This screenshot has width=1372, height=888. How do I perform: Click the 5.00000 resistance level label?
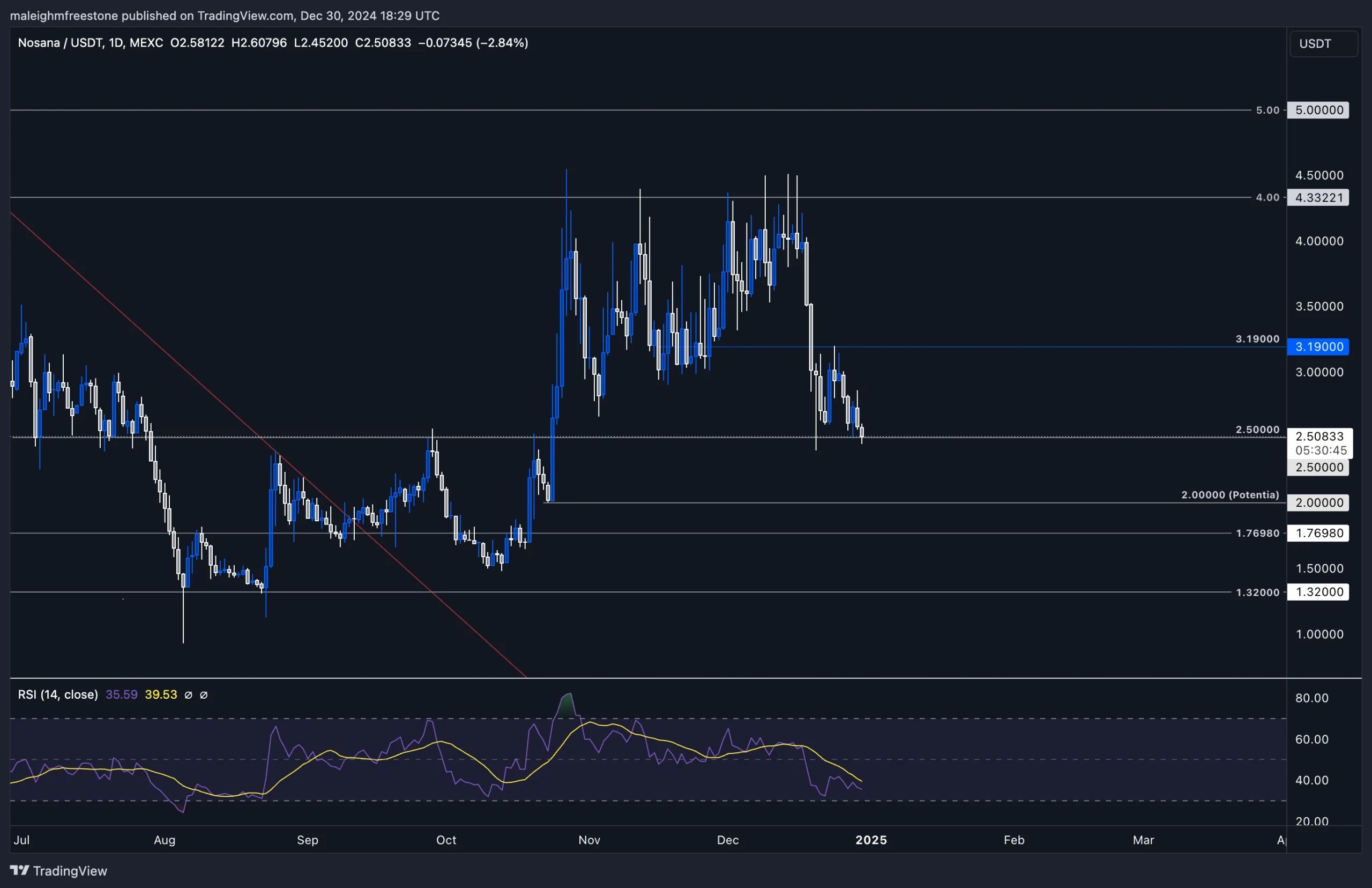pyautogui.click(x=1318, y=109)
